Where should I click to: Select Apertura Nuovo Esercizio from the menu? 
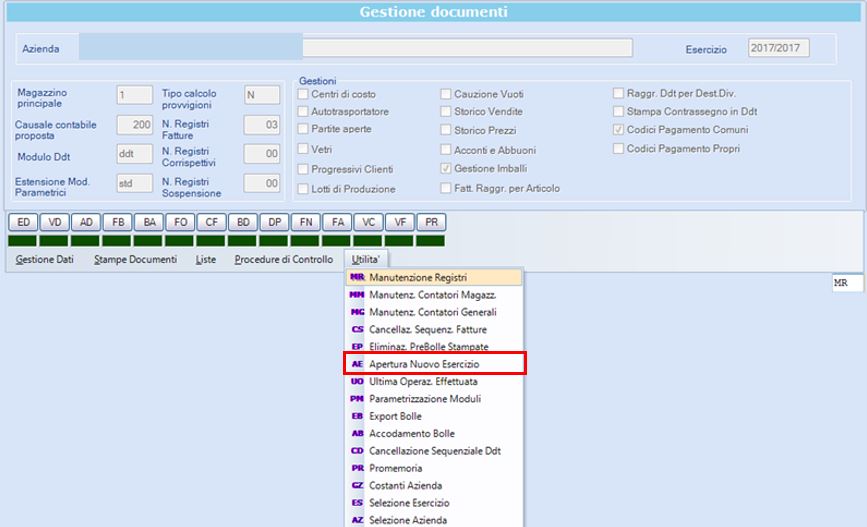tap(434, 364)
